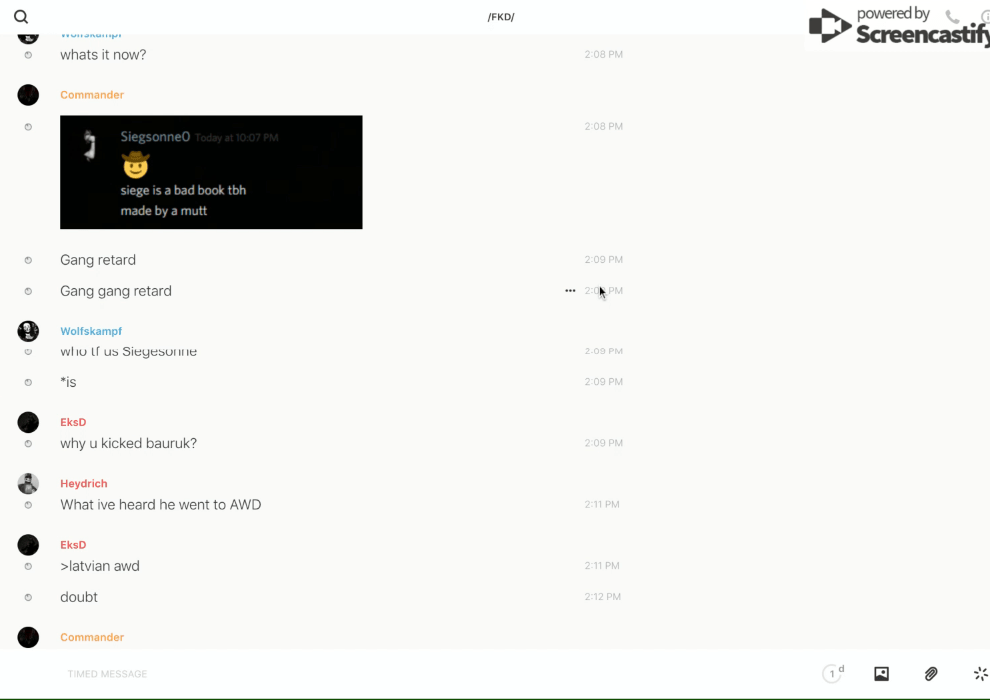Open the Siegsonne0 screenshot image

[211, 172]
